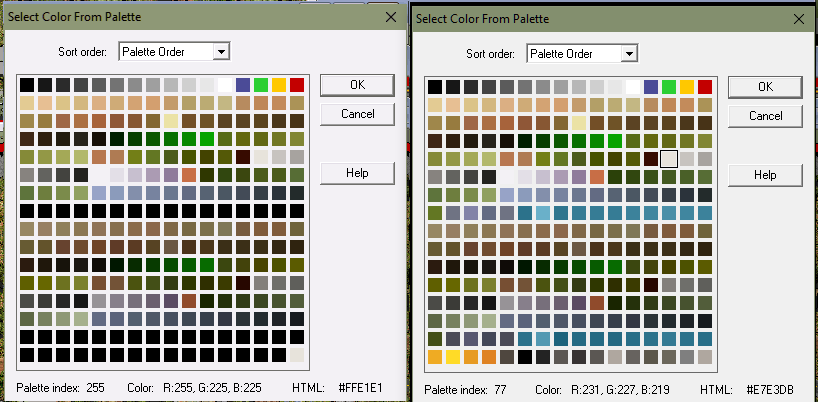Pick the red top-row swatch in right palette
This screenshot has height=402, width=818.
coord(705,87)
